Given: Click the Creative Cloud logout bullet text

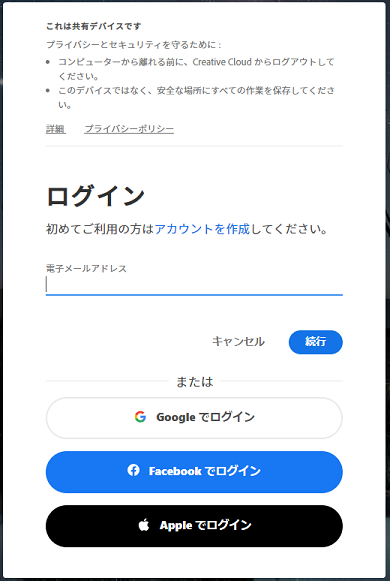Looking at the screenshot, I should point(196,69).
